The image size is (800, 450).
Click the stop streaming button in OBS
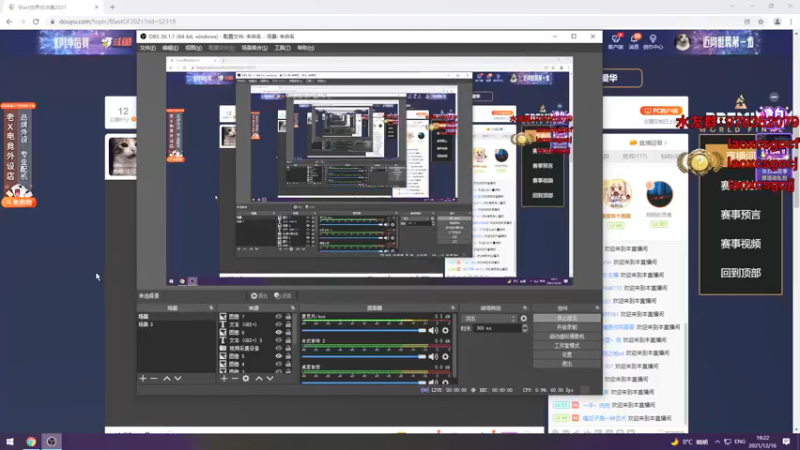click(566, 318)
